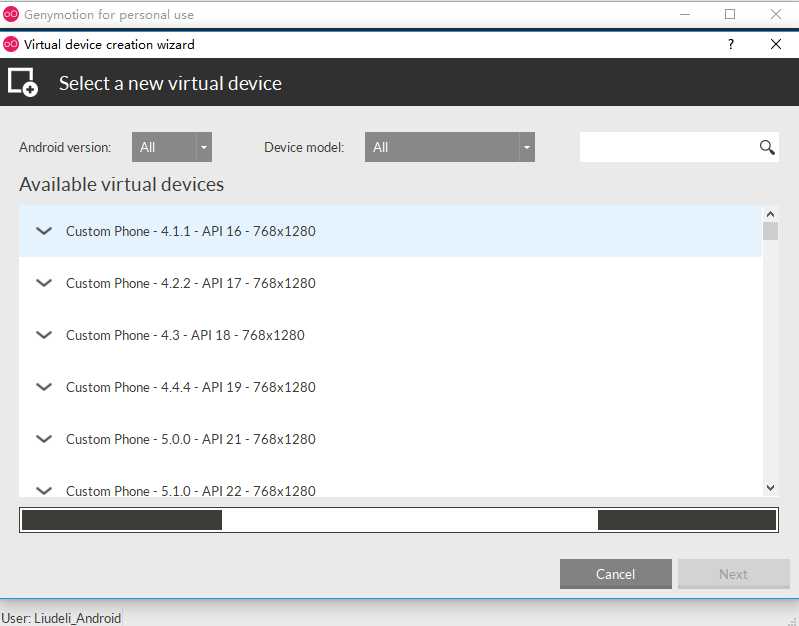Click the device list scrollbar thumb
The width and height of the screenshot is (799, 626).
[x=770, y=231]
